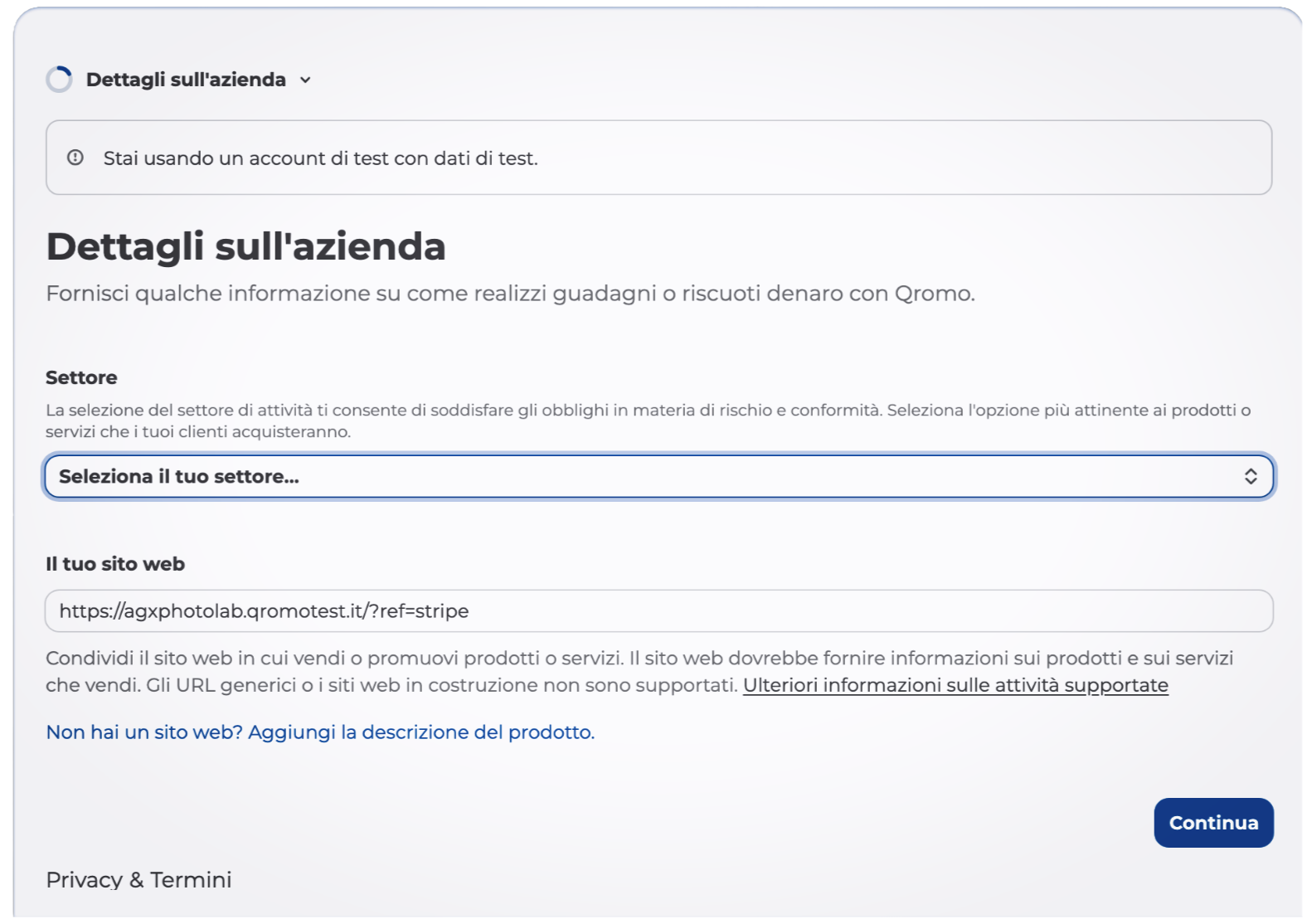The width and height of the screenshot is (1312, 924).
Task: Click the circular progress indicator icon
Action: [60, 80]
